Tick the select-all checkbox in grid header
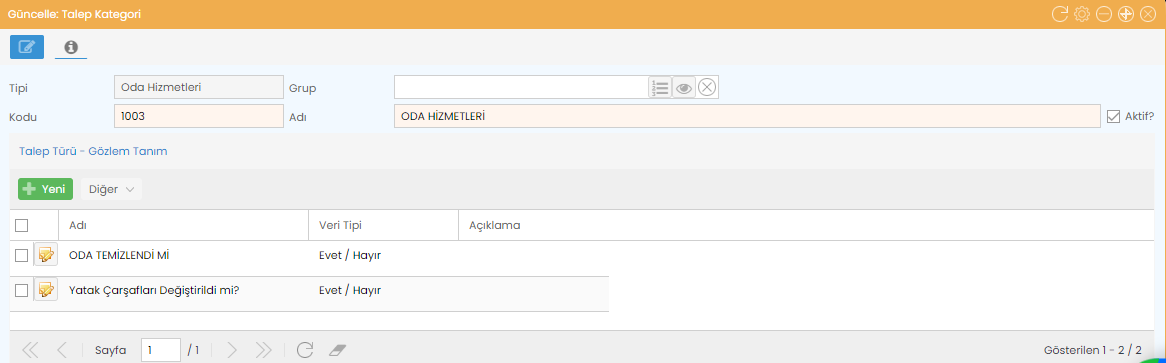This screenshot has height=363, width=1166. 22,225
